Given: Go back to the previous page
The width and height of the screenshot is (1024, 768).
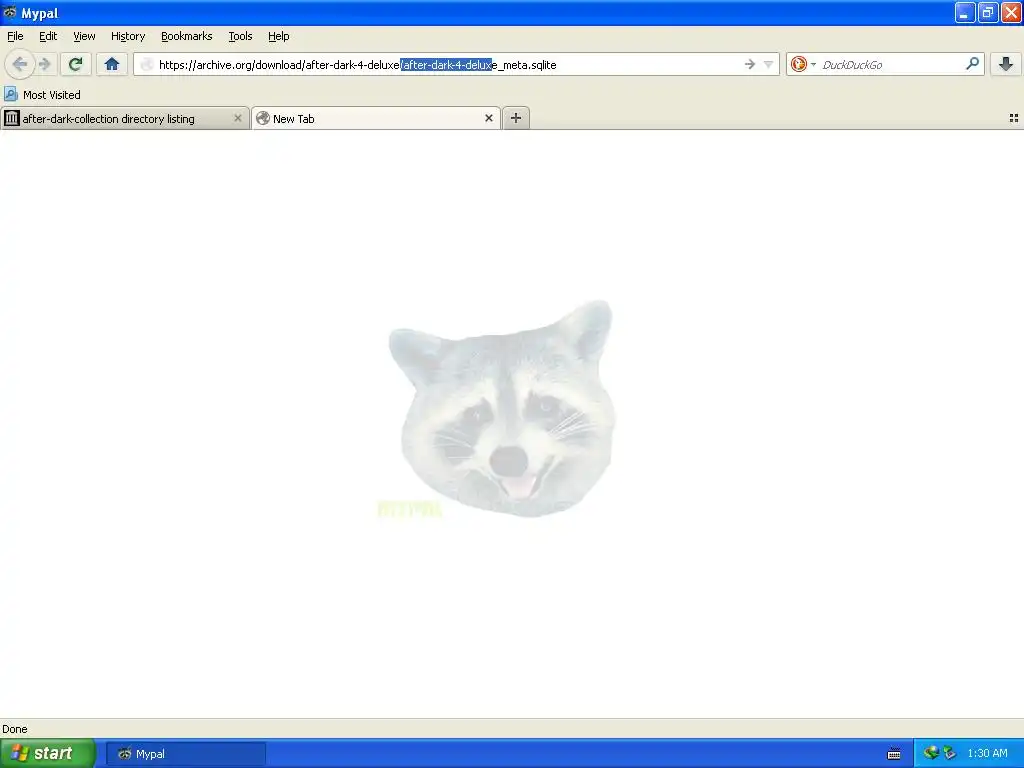Looking at the screenshot, I should click(20, 64).
